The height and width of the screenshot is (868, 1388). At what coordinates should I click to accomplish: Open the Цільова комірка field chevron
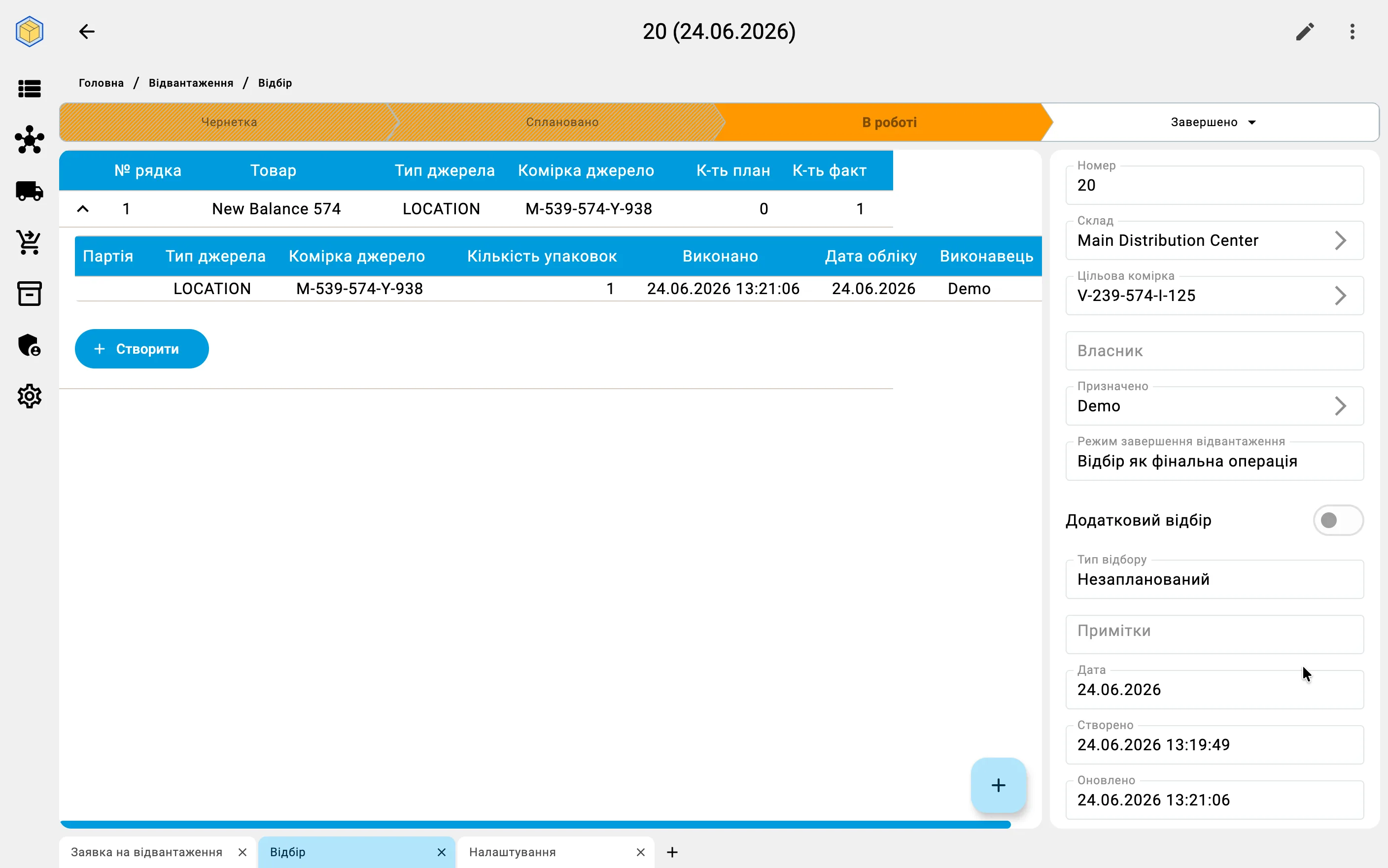coord(1340,296)
